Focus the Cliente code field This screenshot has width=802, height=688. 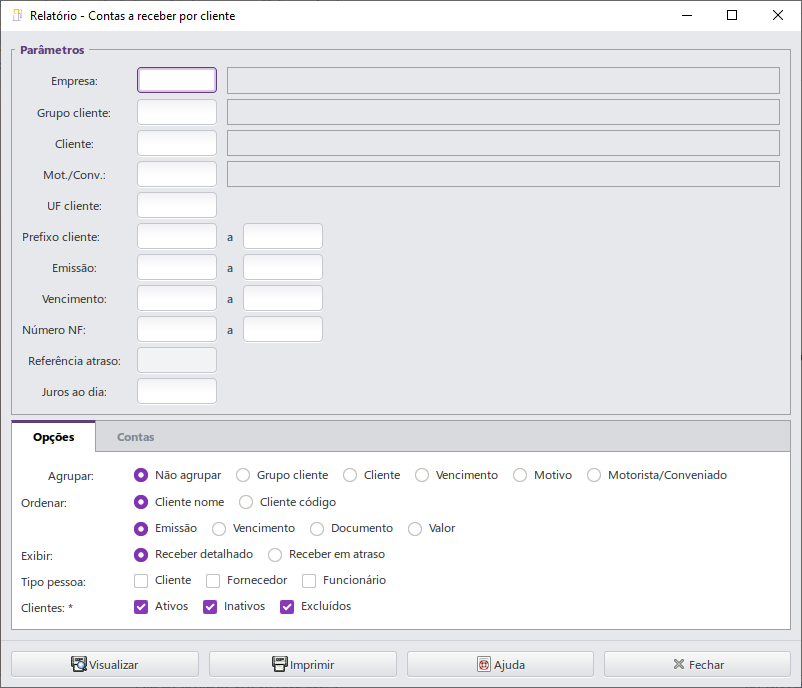coord(177,143)
